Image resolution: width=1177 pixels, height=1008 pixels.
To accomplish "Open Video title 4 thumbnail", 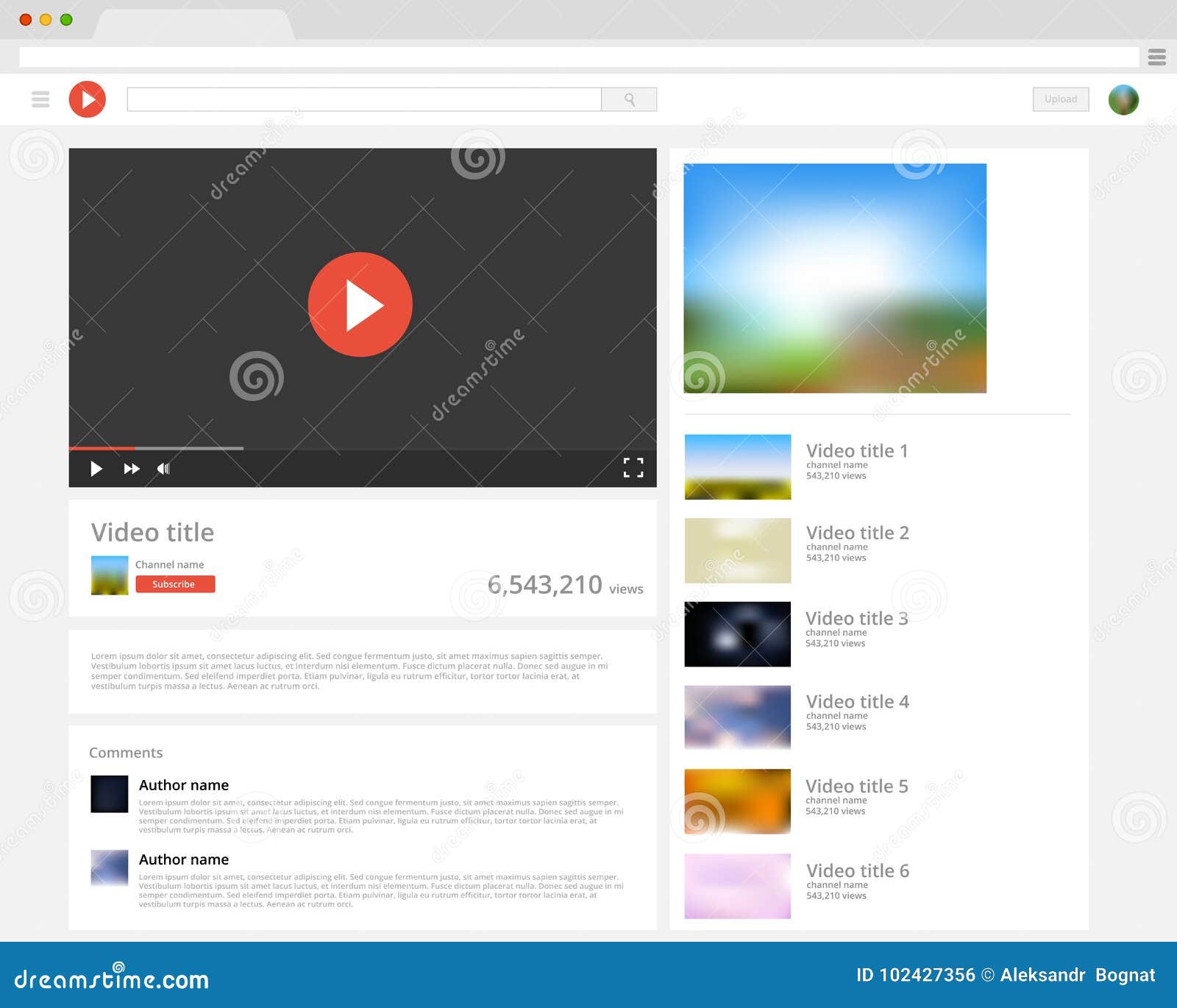I will point(738,717).
